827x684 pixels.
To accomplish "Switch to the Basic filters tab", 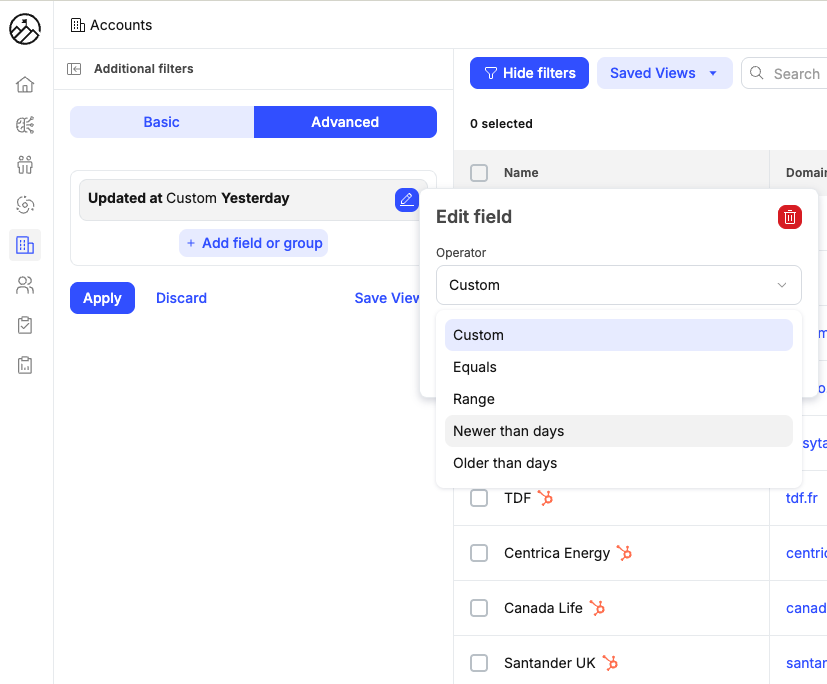I will (x=161, y=122).
